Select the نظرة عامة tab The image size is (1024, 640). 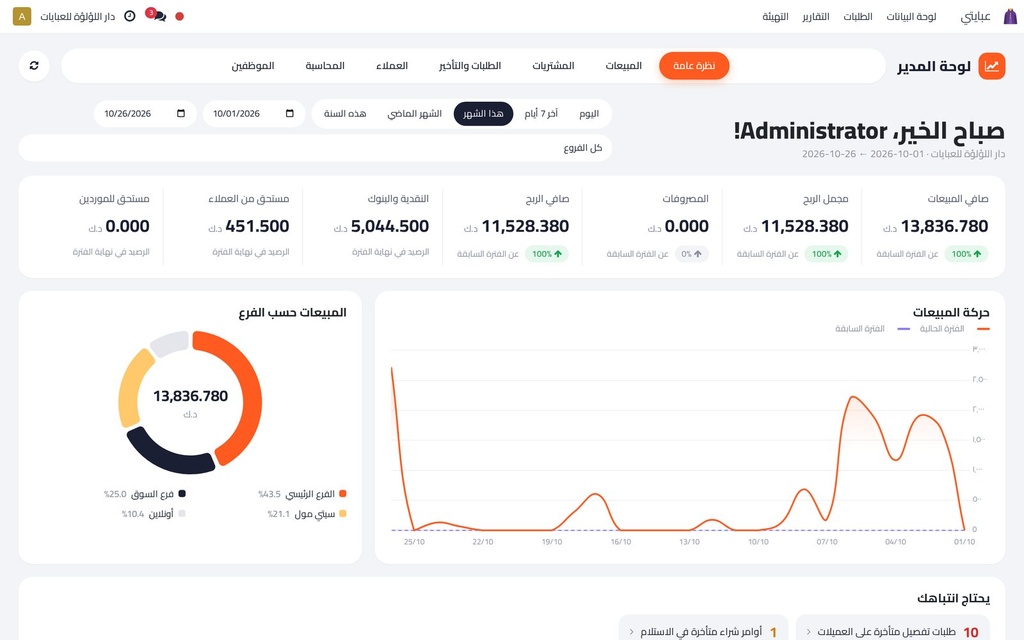click(x=694, y=66)
